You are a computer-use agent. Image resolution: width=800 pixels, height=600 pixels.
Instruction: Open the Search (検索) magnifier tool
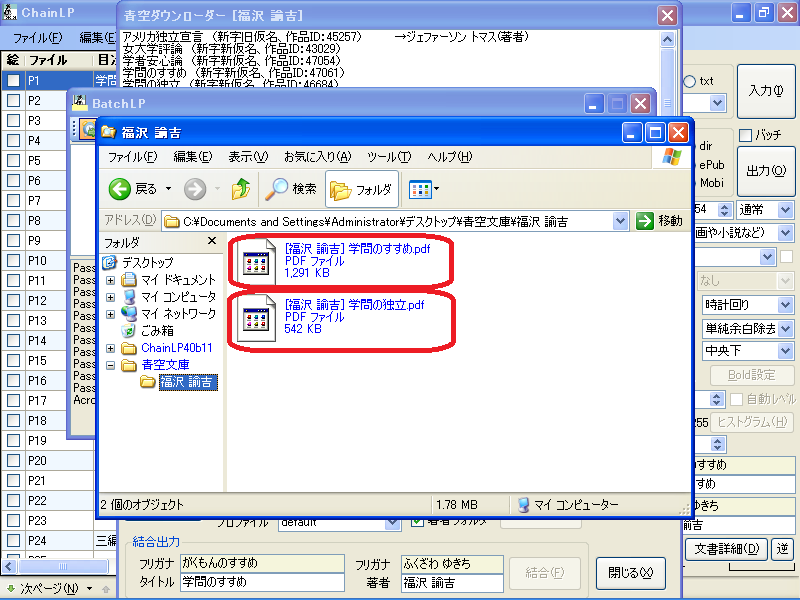tap(291, 189)
